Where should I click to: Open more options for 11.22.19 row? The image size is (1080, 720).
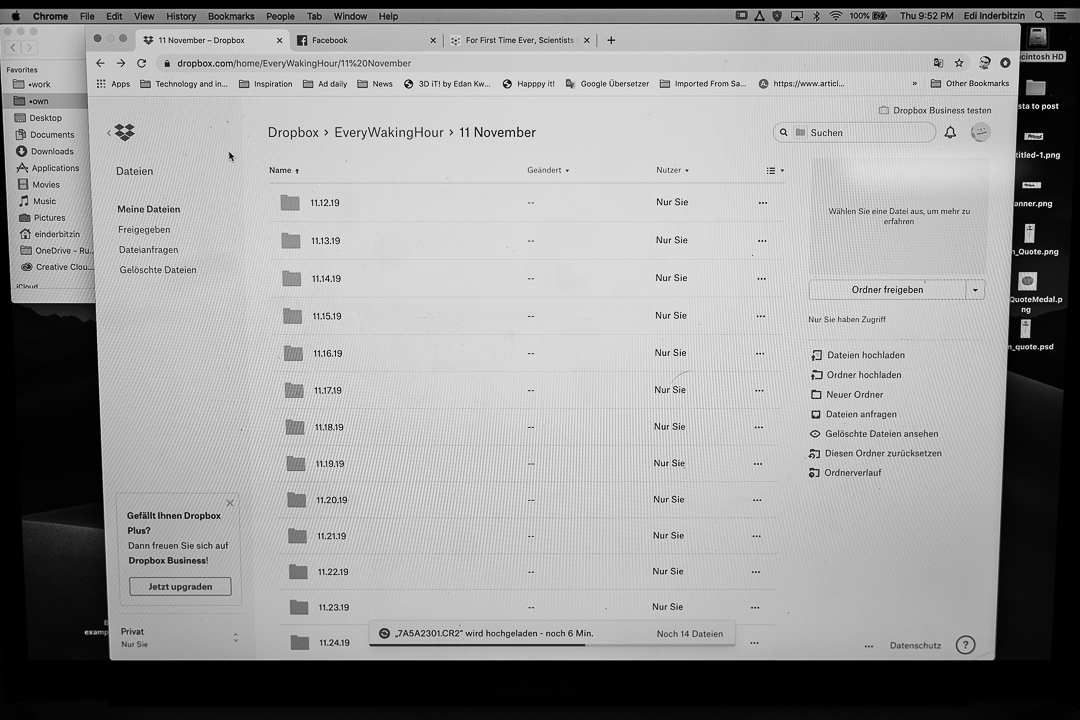[756, 572]
